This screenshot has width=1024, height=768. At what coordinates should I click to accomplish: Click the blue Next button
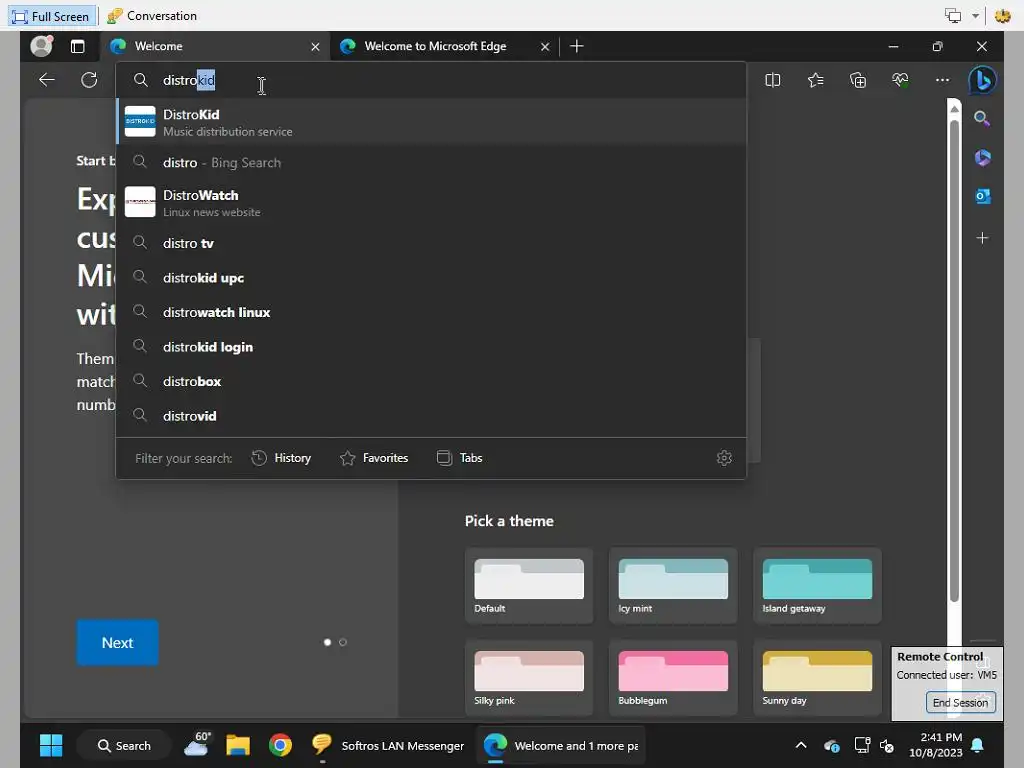point(118,643)
